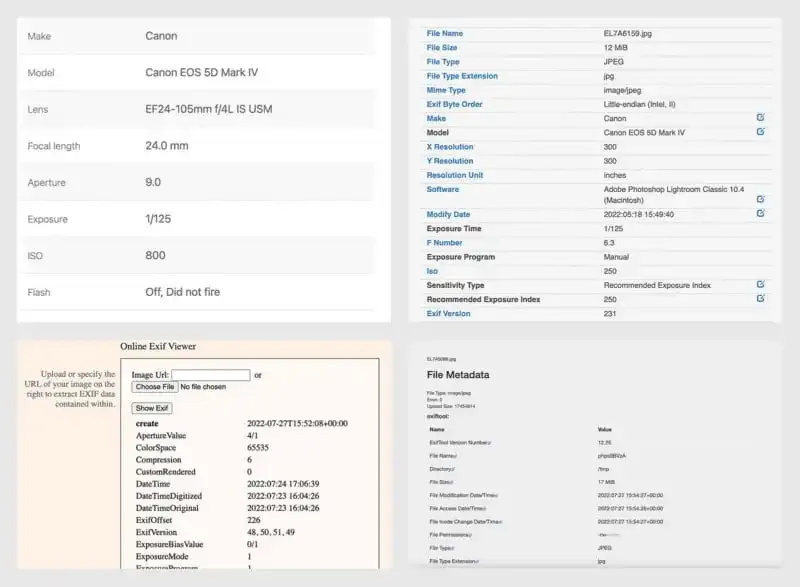Click the Image Url input field
The width and height of the screenshot is (800, 587).
point(210,373)
